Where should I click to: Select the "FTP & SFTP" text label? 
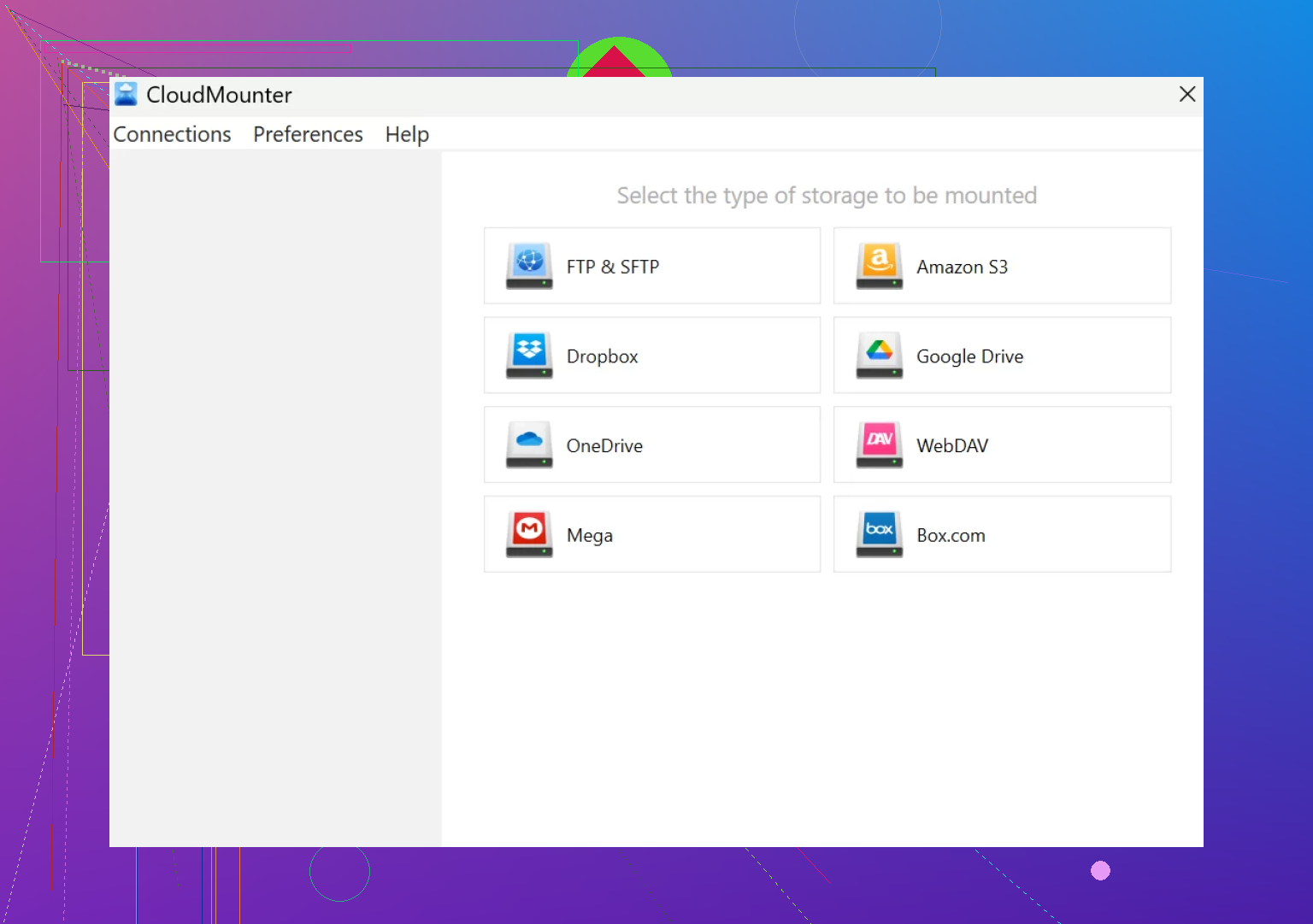click(612, 267)
